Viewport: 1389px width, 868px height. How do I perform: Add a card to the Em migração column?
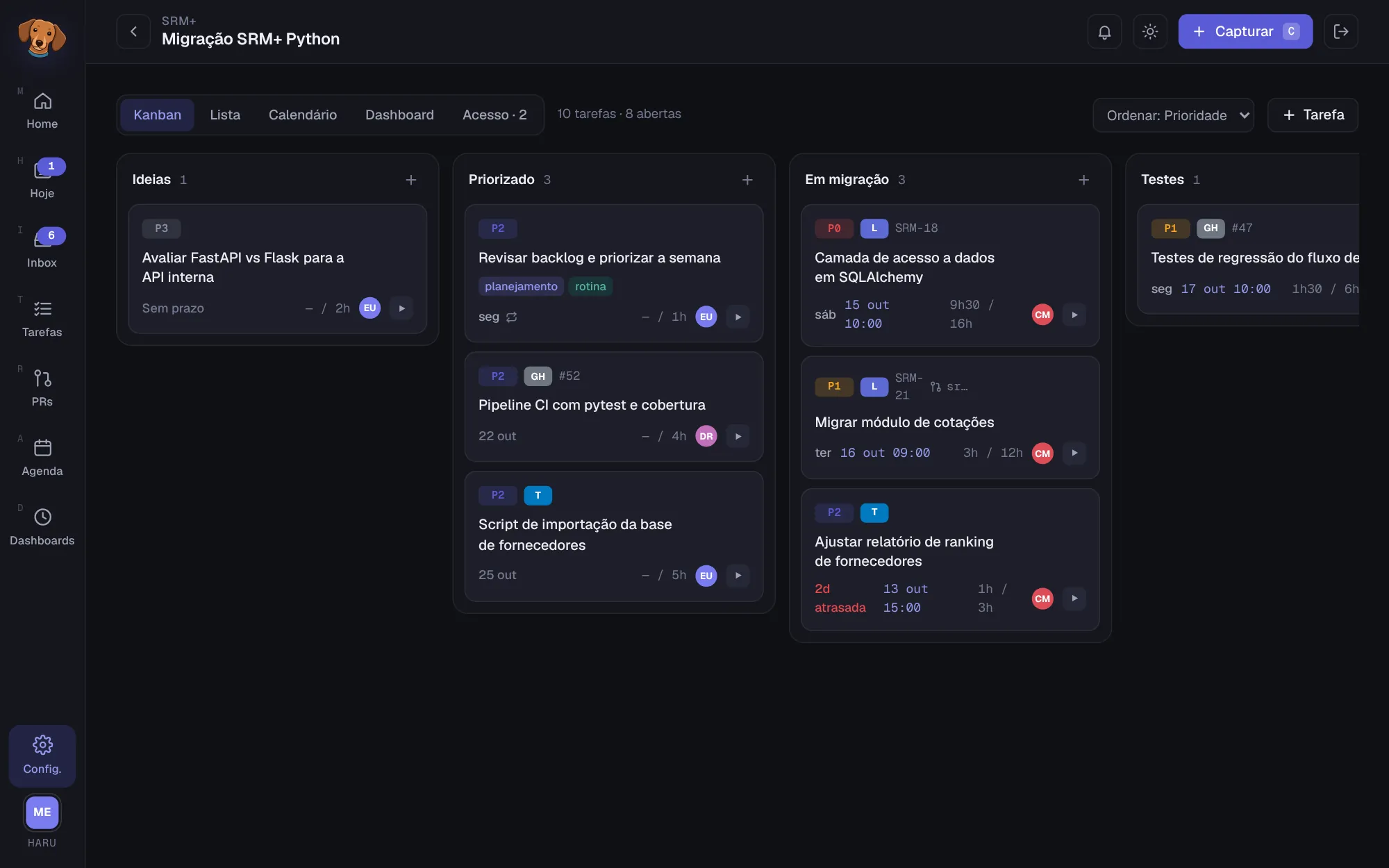tap(1083, 180)
